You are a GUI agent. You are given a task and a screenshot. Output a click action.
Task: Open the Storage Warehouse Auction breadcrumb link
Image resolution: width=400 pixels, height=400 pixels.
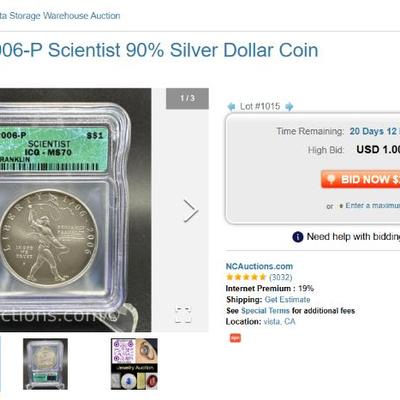click(60, 16)
